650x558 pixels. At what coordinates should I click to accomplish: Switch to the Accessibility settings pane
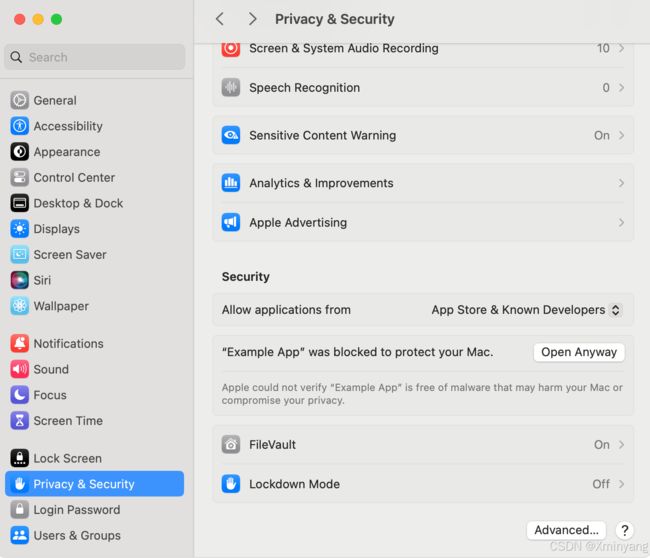click(x=95, y=126)
